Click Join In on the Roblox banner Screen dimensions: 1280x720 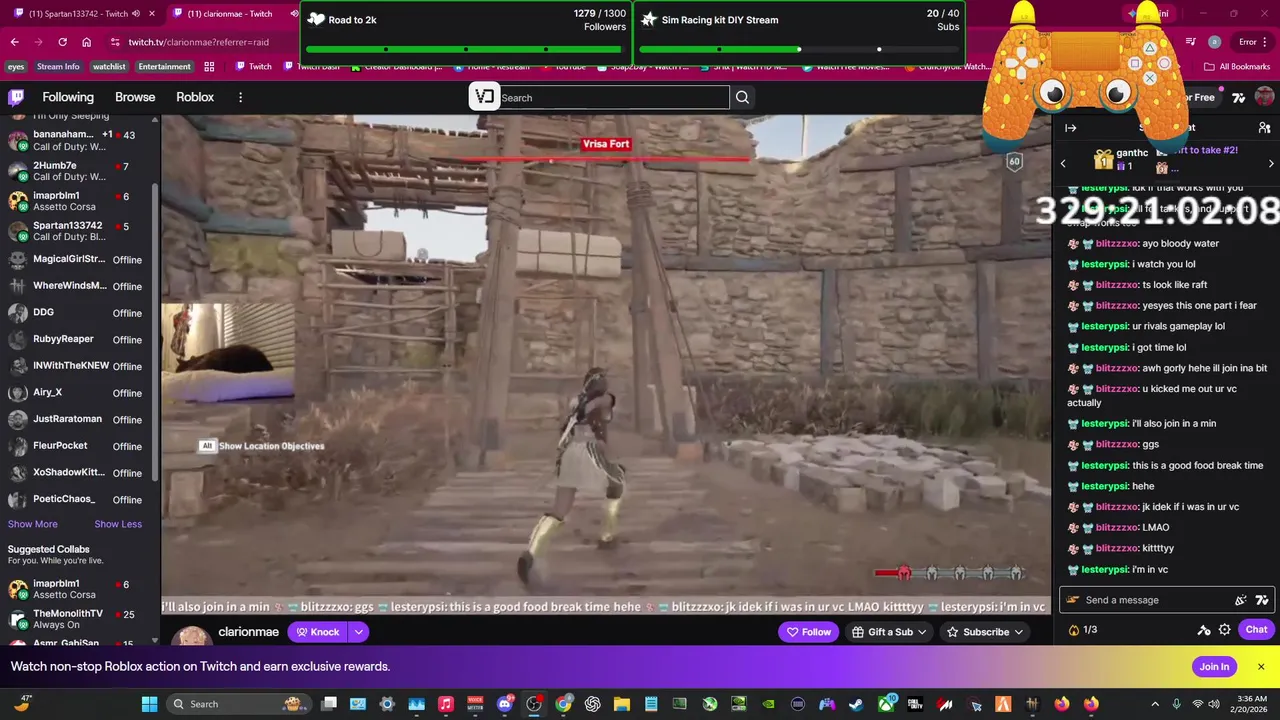pos(1214,667)
